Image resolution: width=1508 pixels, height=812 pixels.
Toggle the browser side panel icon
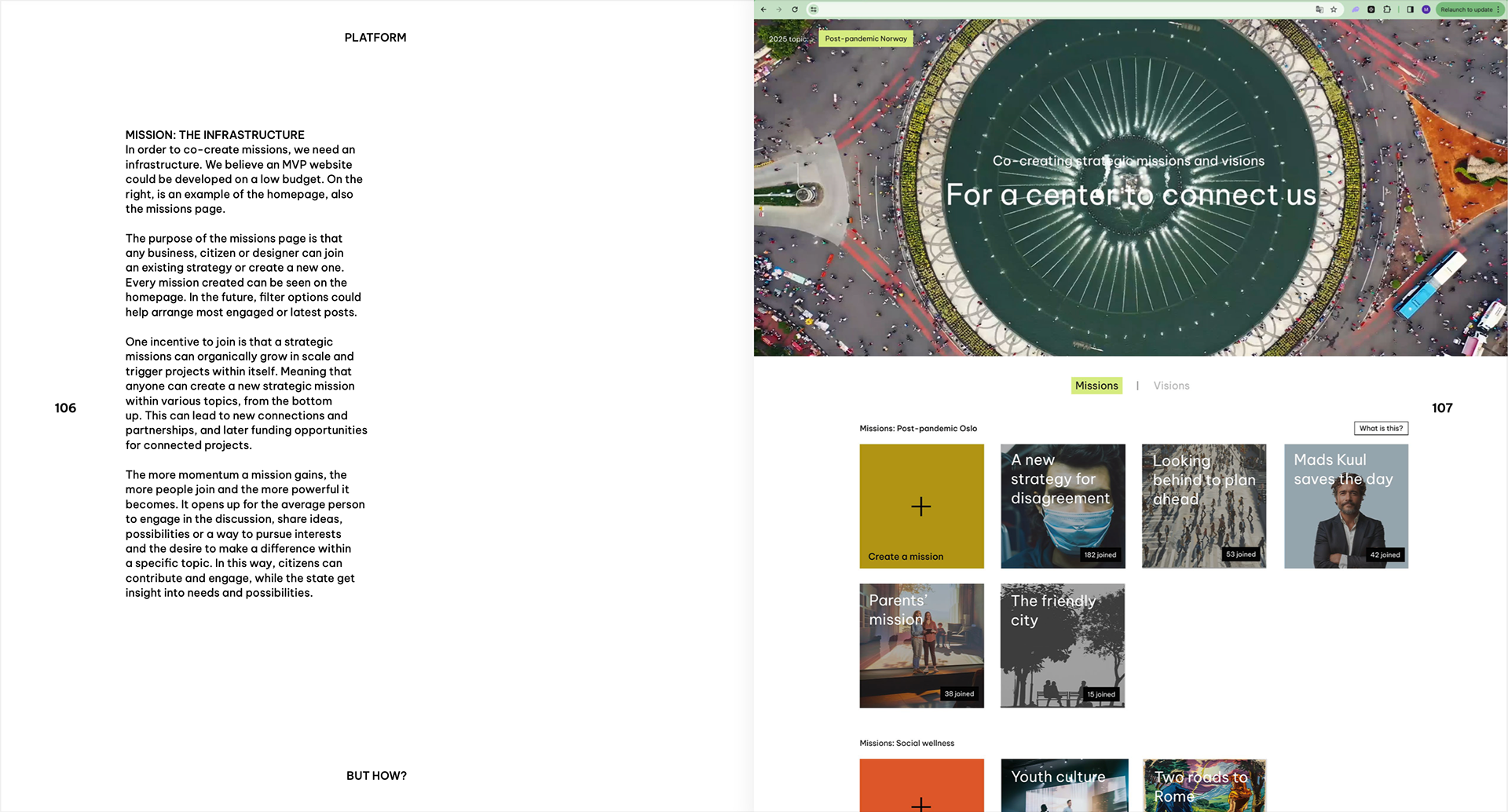coord(1410,9)
